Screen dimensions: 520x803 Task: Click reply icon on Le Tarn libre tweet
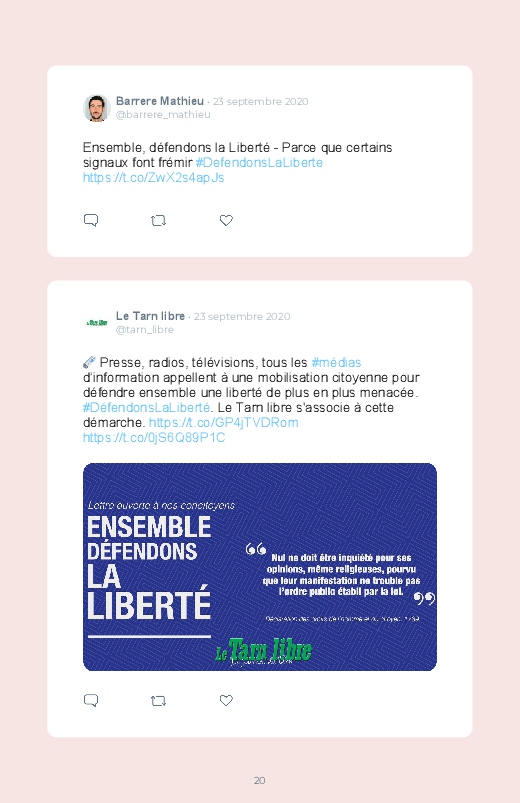(91, 700)
